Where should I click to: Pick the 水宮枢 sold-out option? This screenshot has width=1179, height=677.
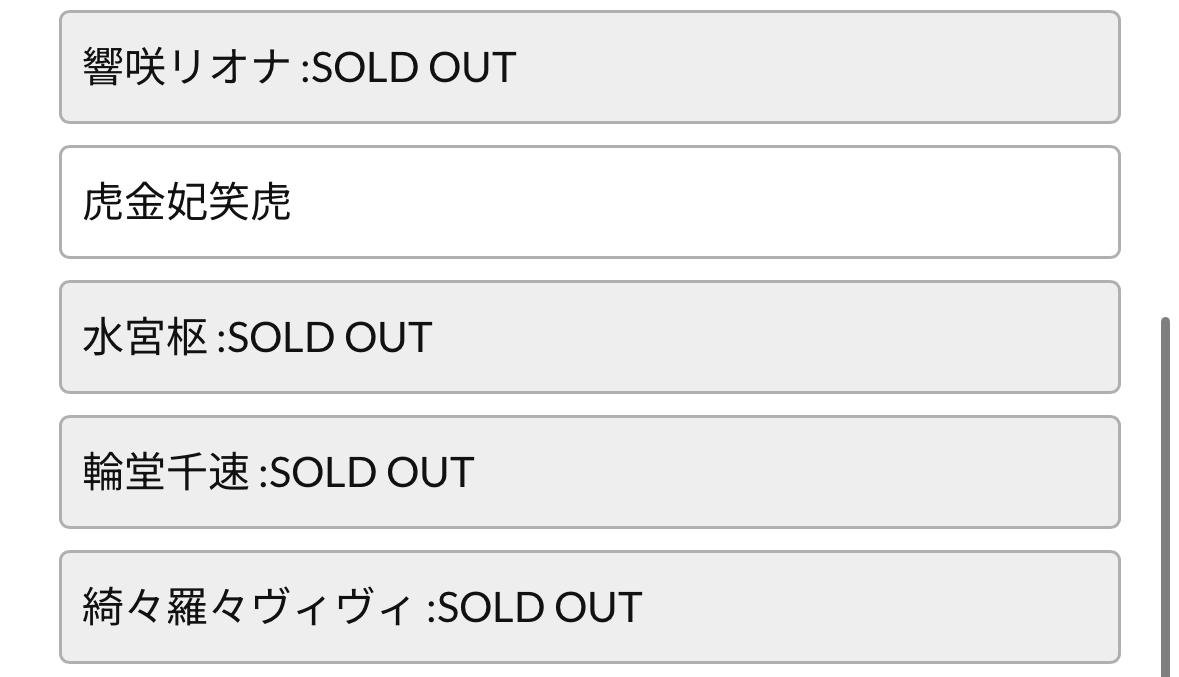(x=589, y=337)
